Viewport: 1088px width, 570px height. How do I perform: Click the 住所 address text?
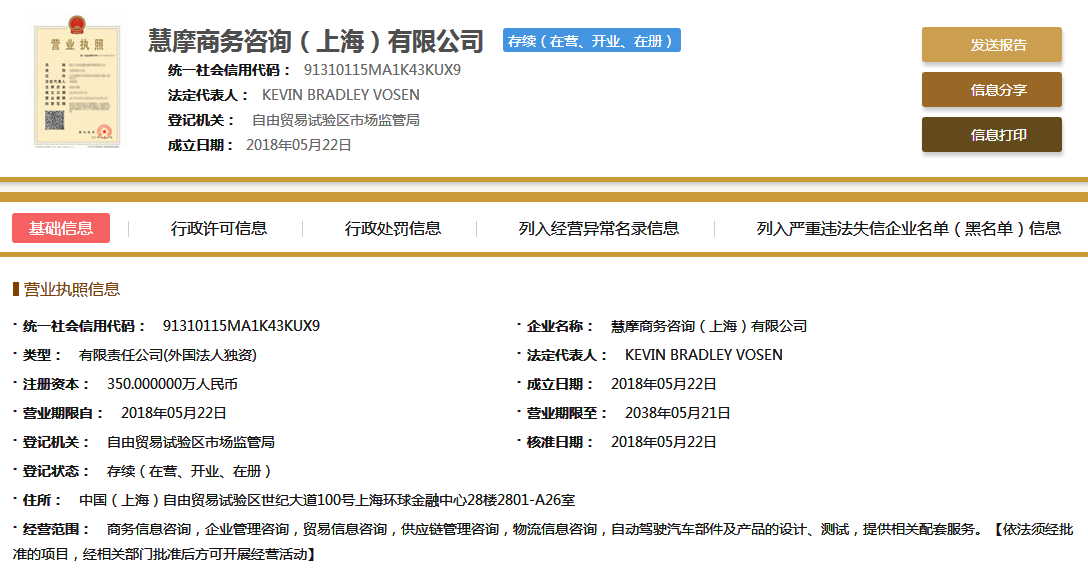pyautogui.click(x=326, y=500)
